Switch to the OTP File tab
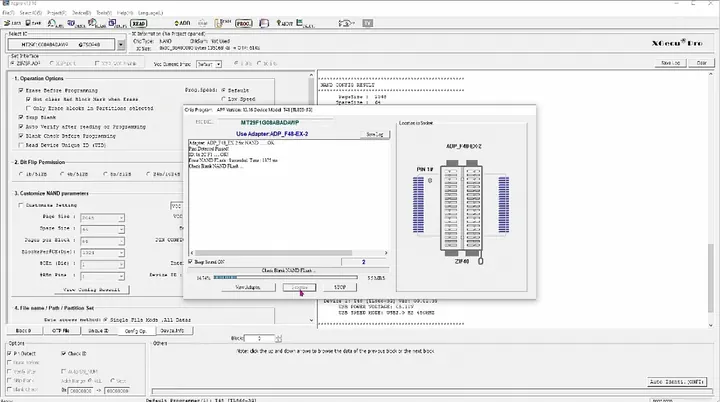This screenshot has height=402, width=720. coord(61,331)
